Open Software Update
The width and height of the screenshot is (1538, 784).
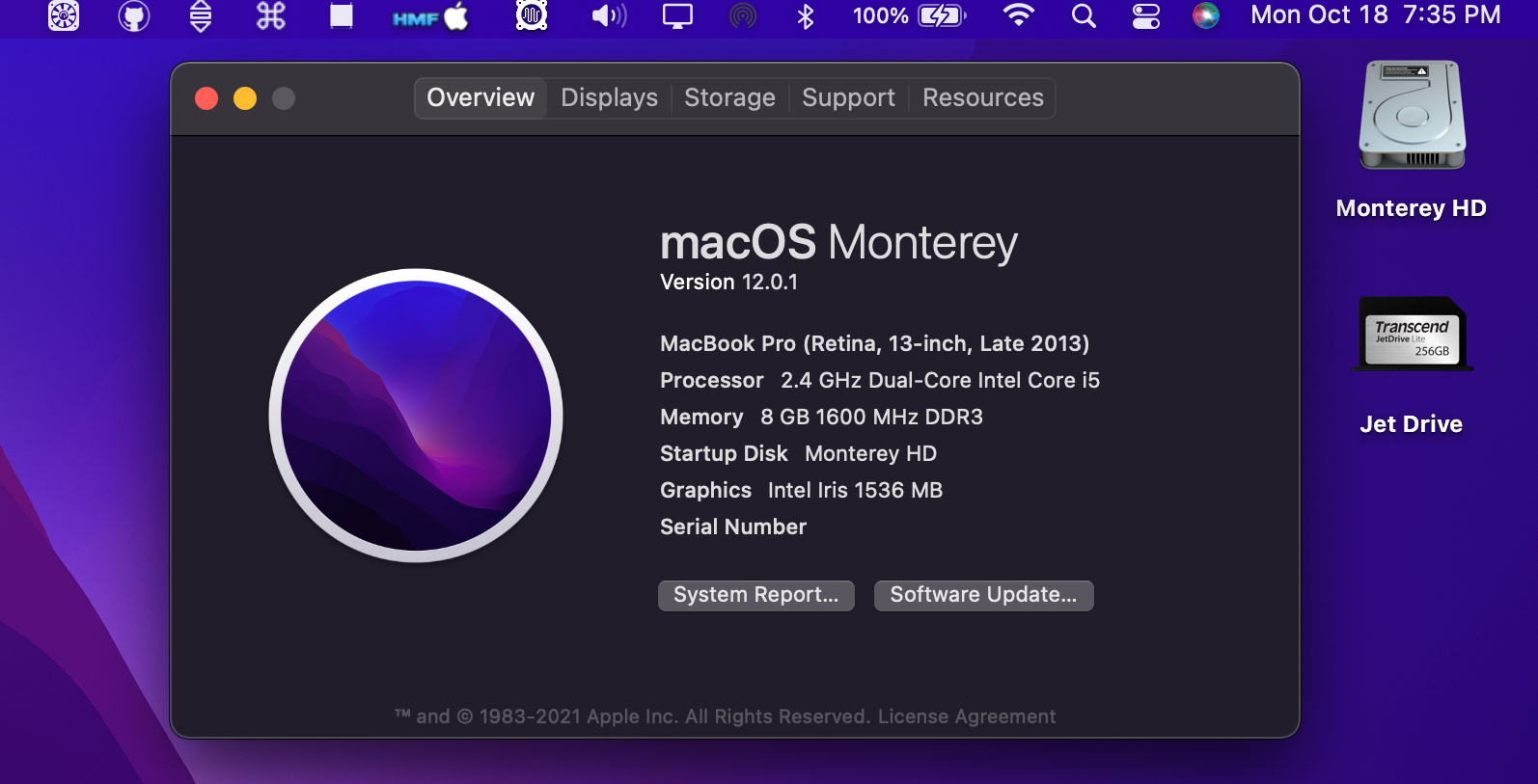983,595
